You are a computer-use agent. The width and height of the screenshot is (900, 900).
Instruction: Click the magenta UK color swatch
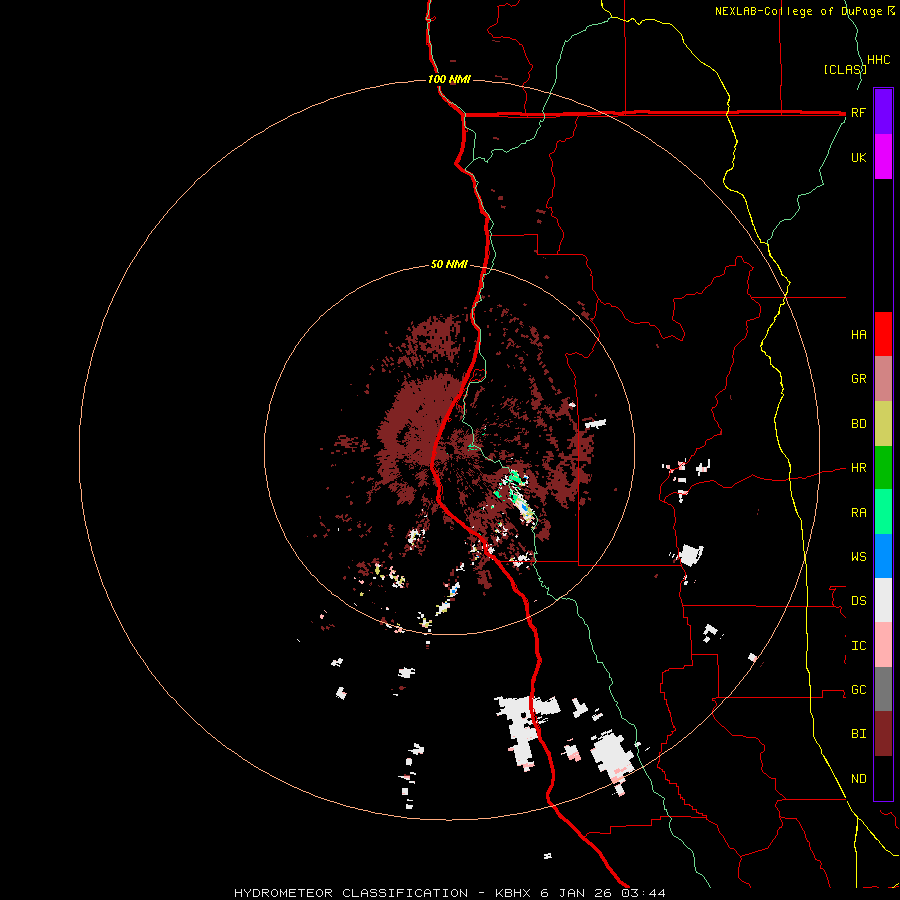click(x=883, y=156)
